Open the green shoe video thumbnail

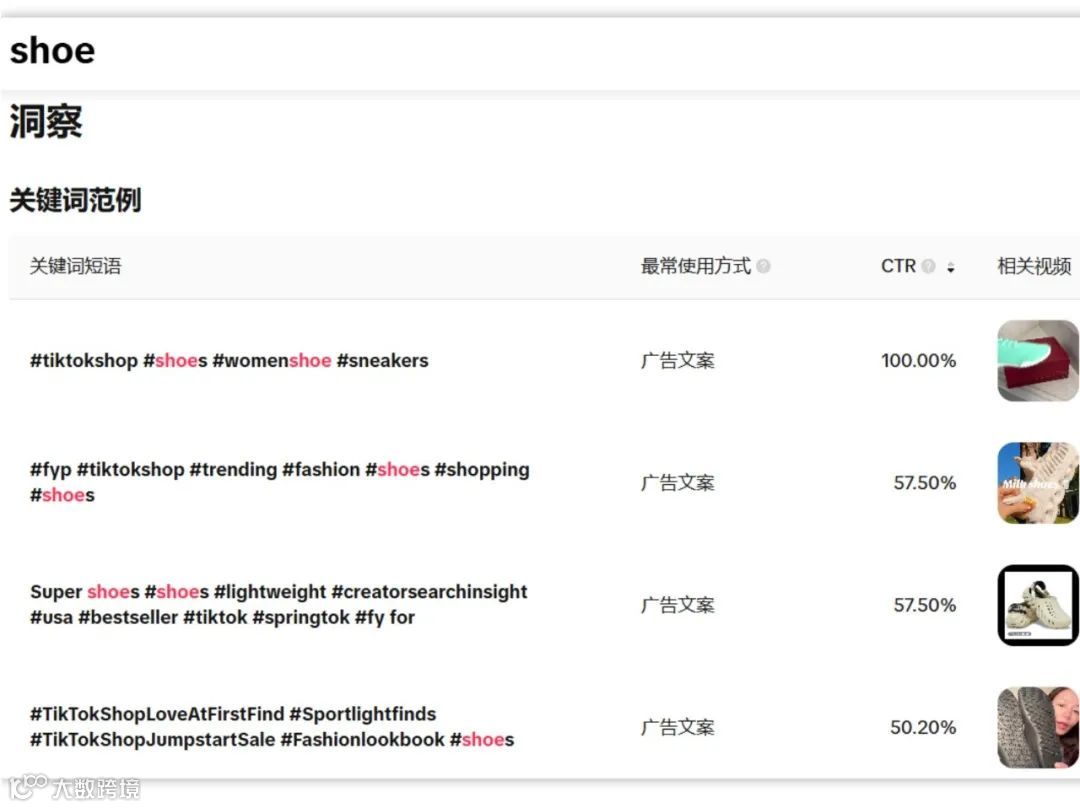point(1037,361)
